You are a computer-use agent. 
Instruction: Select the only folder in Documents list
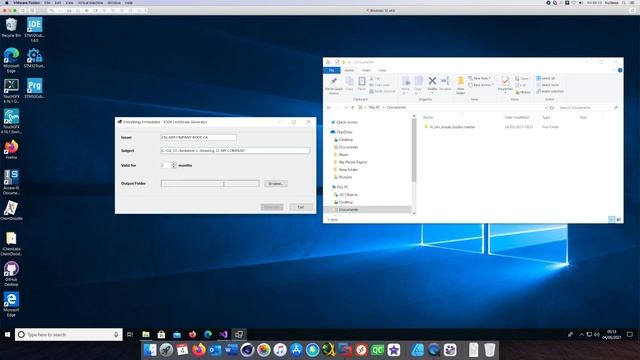452,127
